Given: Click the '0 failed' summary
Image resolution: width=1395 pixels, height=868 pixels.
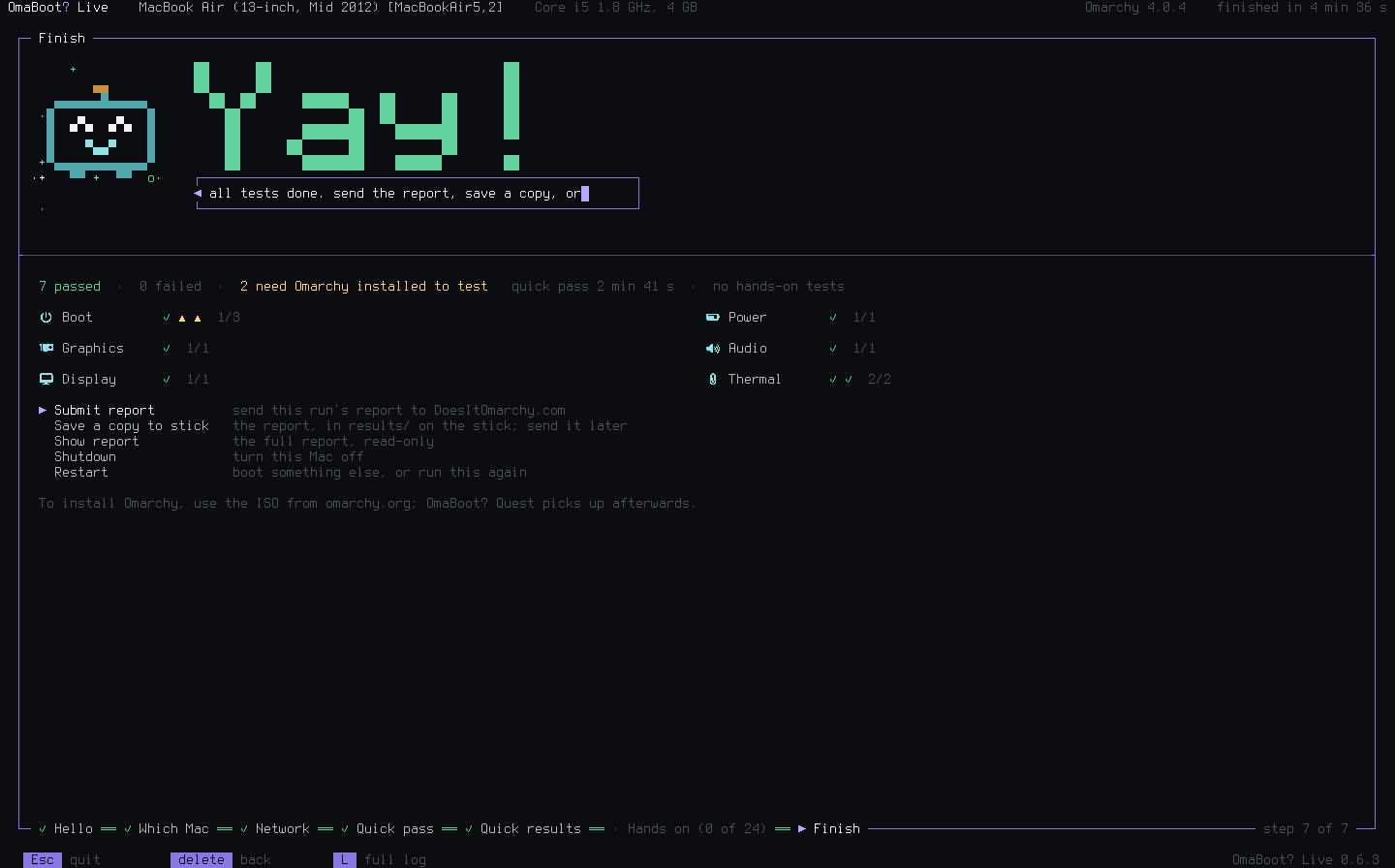Looking at the screenshot, I should [170, 286].
